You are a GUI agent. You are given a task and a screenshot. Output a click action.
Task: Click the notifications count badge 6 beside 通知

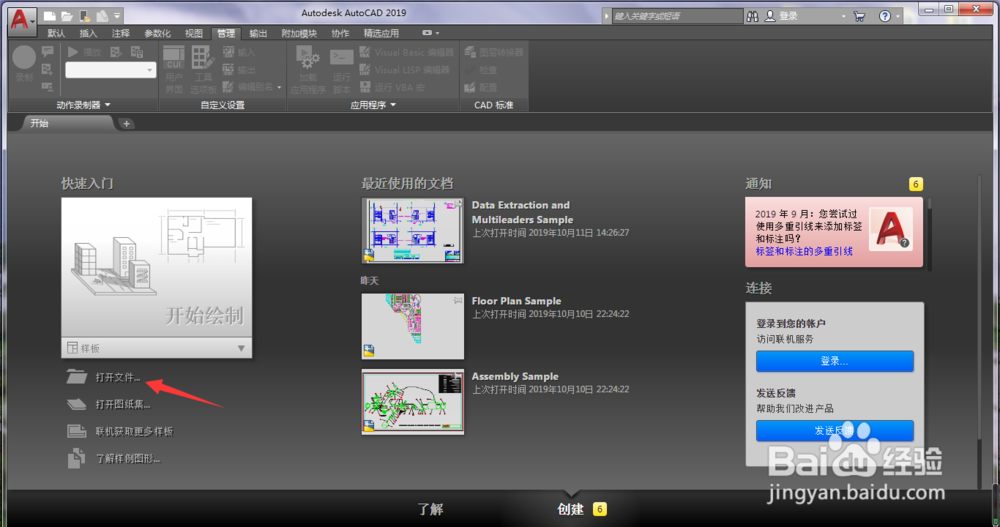click(x=916, y=184)
